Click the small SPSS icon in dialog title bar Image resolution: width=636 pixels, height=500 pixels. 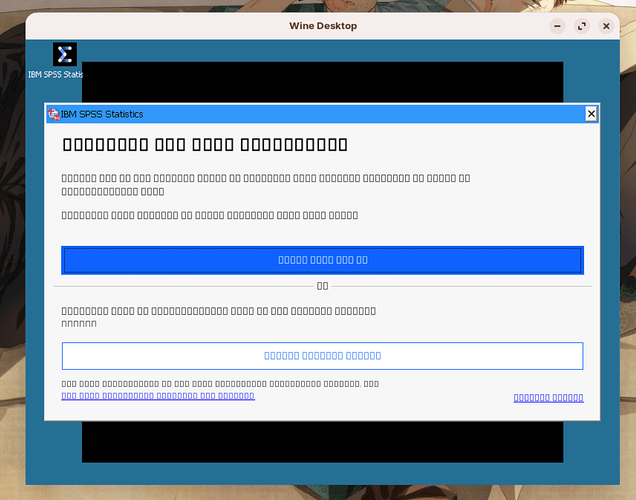coord(53,114)
